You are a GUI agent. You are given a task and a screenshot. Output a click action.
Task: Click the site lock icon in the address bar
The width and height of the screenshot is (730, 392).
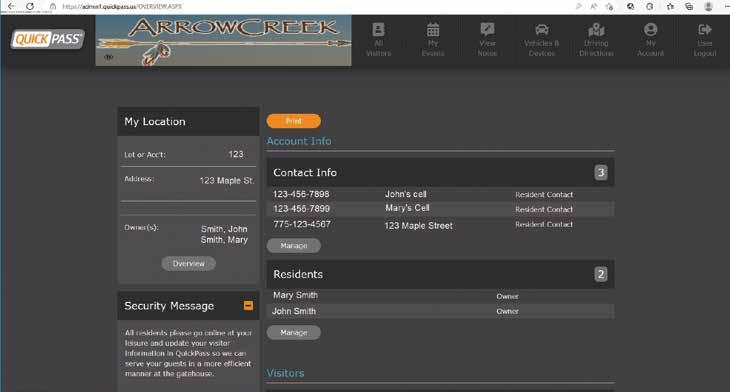[x=53, y=7]
